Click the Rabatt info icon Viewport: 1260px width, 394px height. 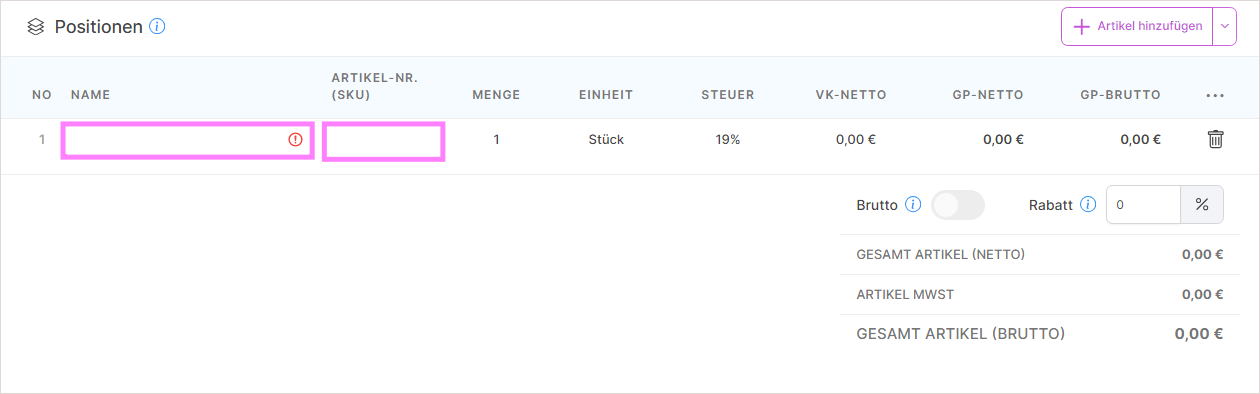pyautogui.click(x=1088, y=204)
